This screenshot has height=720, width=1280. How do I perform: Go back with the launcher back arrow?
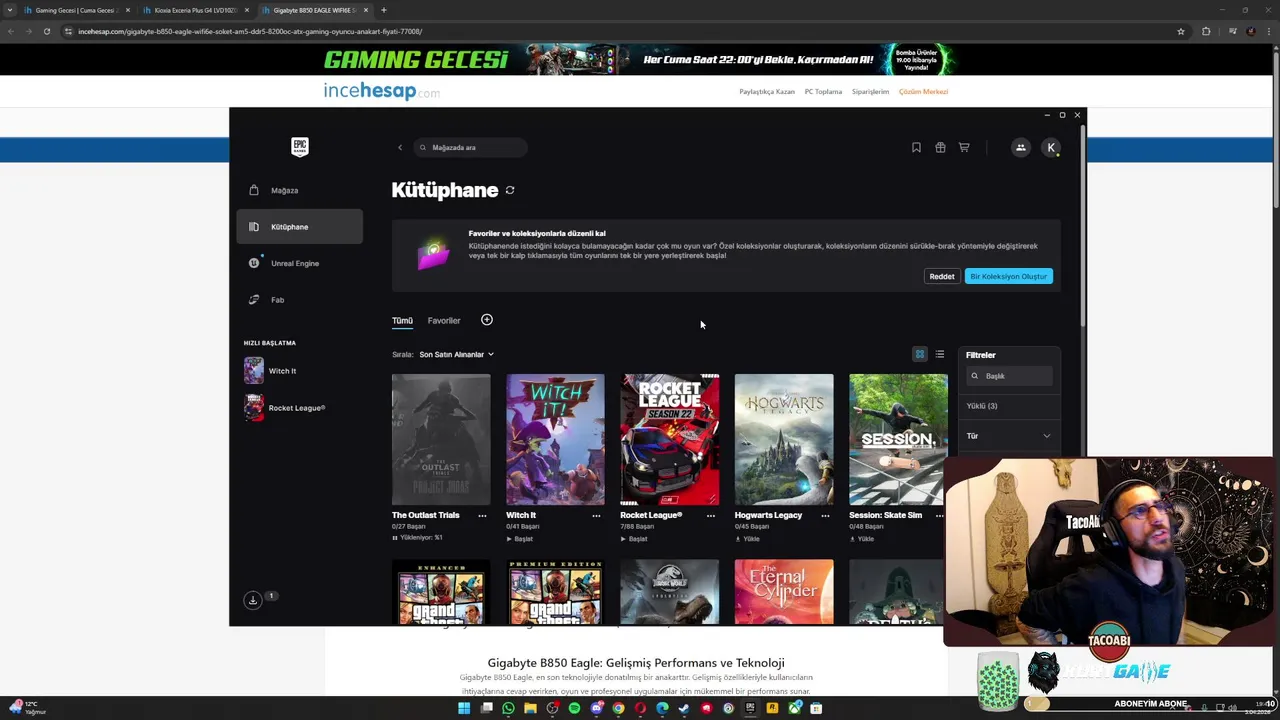click(400, 148)
